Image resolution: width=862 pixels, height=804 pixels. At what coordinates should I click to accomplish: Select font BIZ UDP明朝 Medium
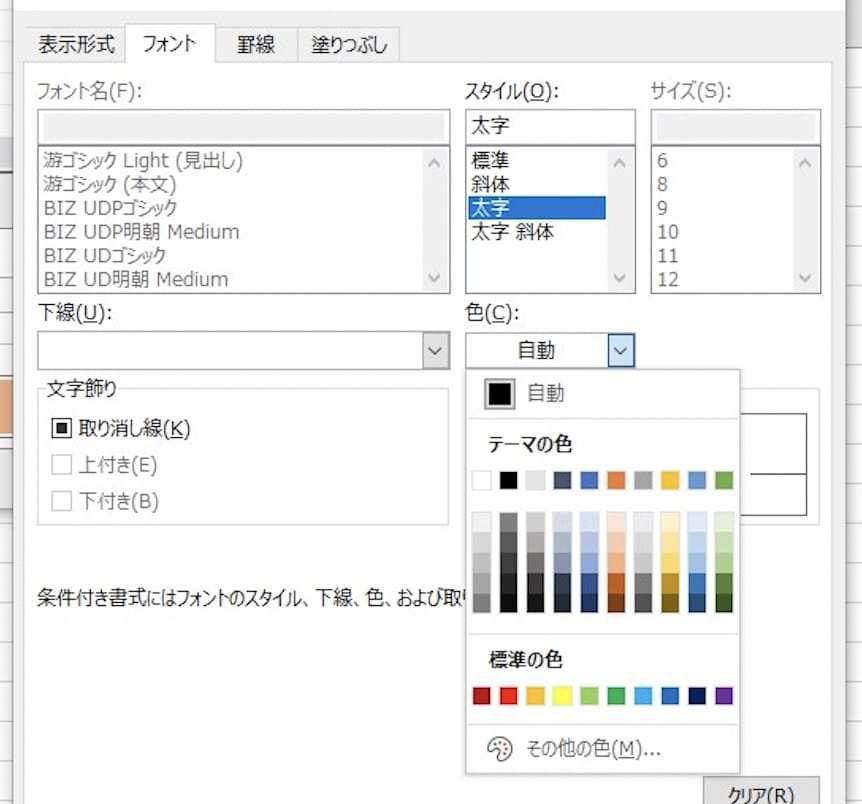(141, 232)
